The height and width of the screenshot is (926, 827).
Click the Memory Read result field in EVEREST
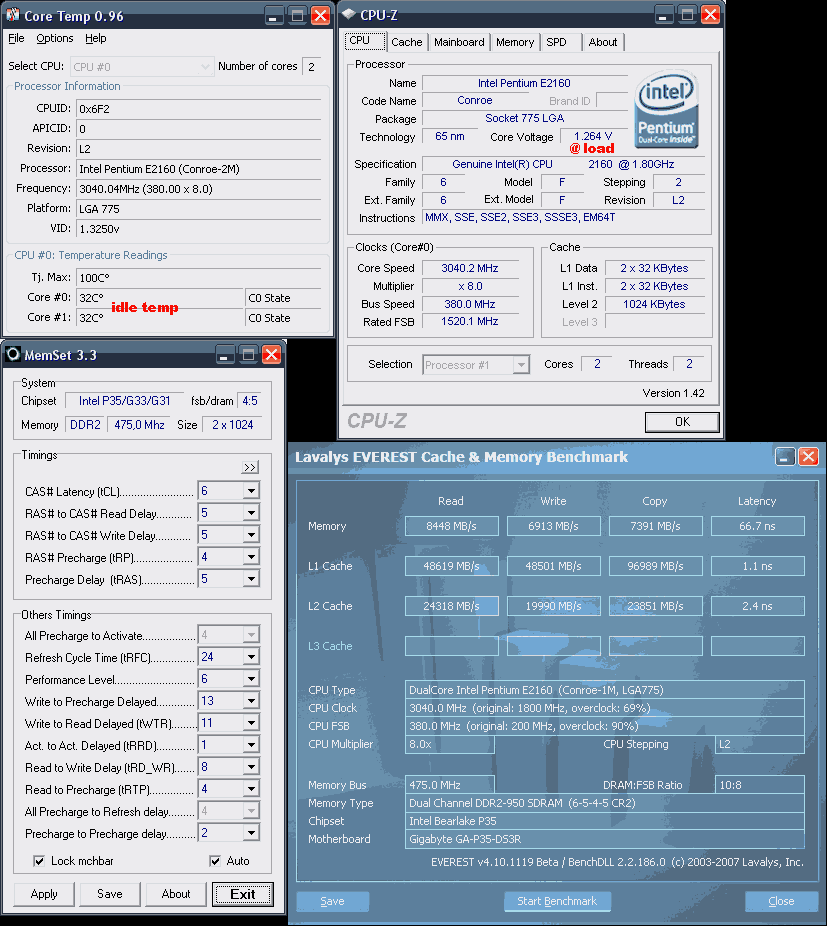pyautogui.click(x=451, y=526)
